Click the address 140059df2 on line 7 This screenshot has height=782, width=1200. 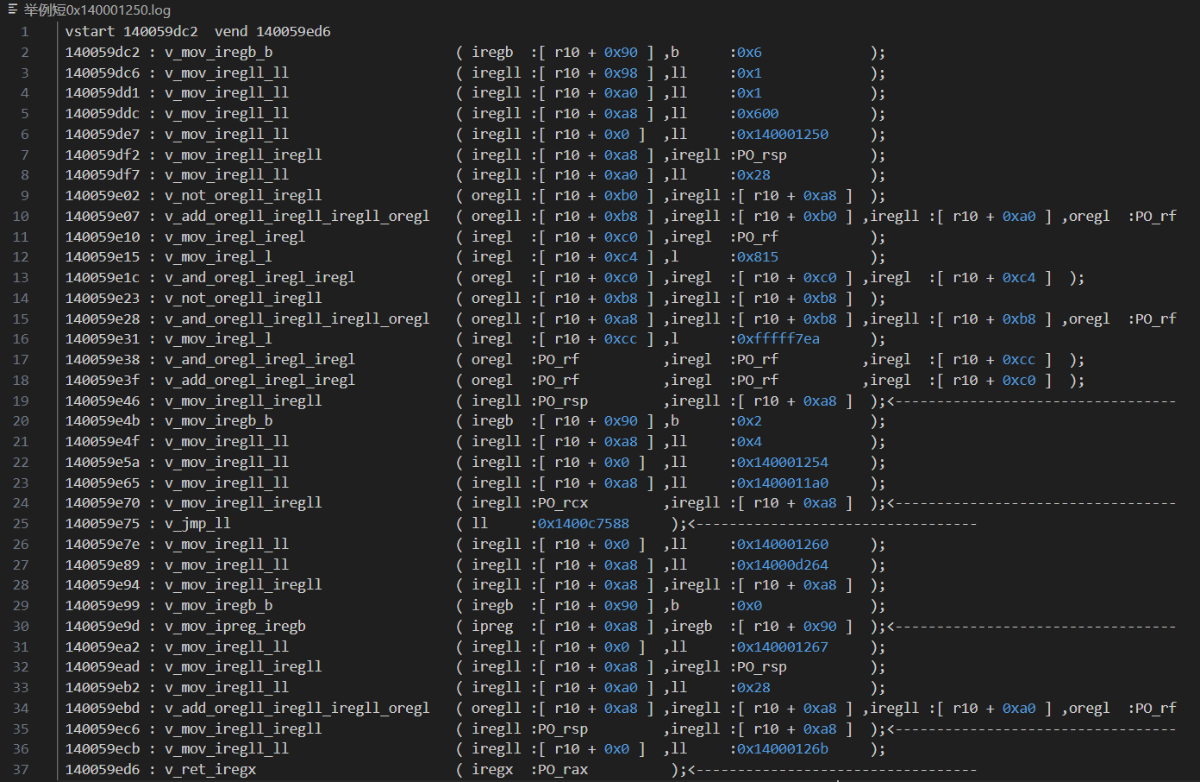[102, 155]
